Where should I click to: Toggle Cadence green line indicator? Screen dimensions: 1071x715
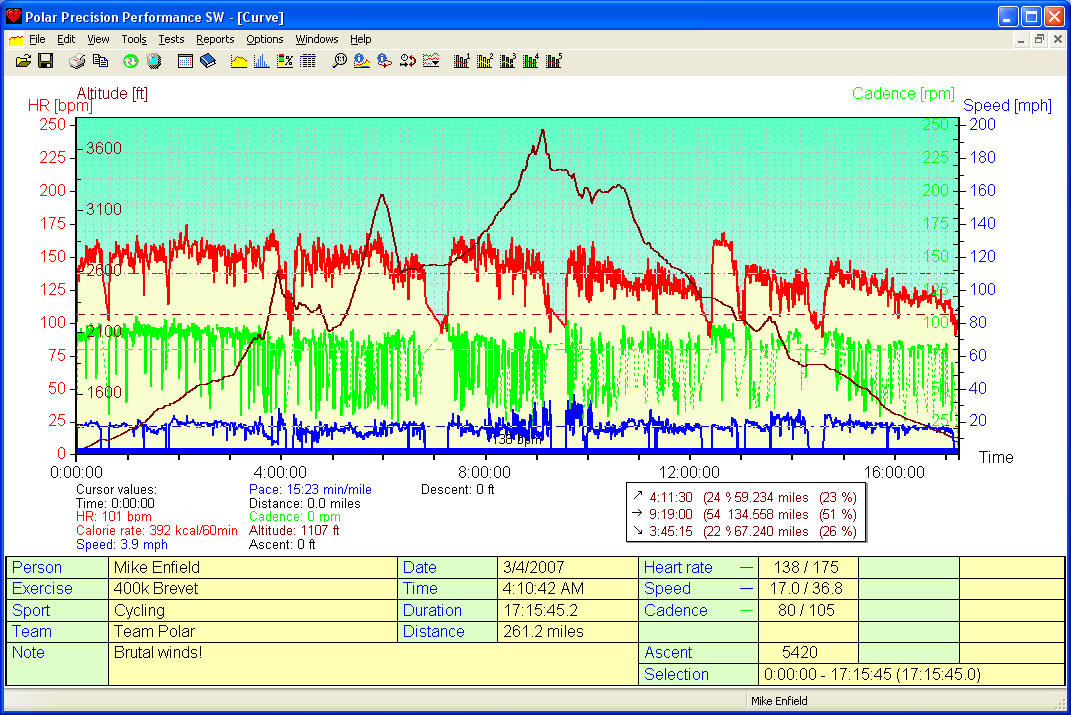click(746, 611)
